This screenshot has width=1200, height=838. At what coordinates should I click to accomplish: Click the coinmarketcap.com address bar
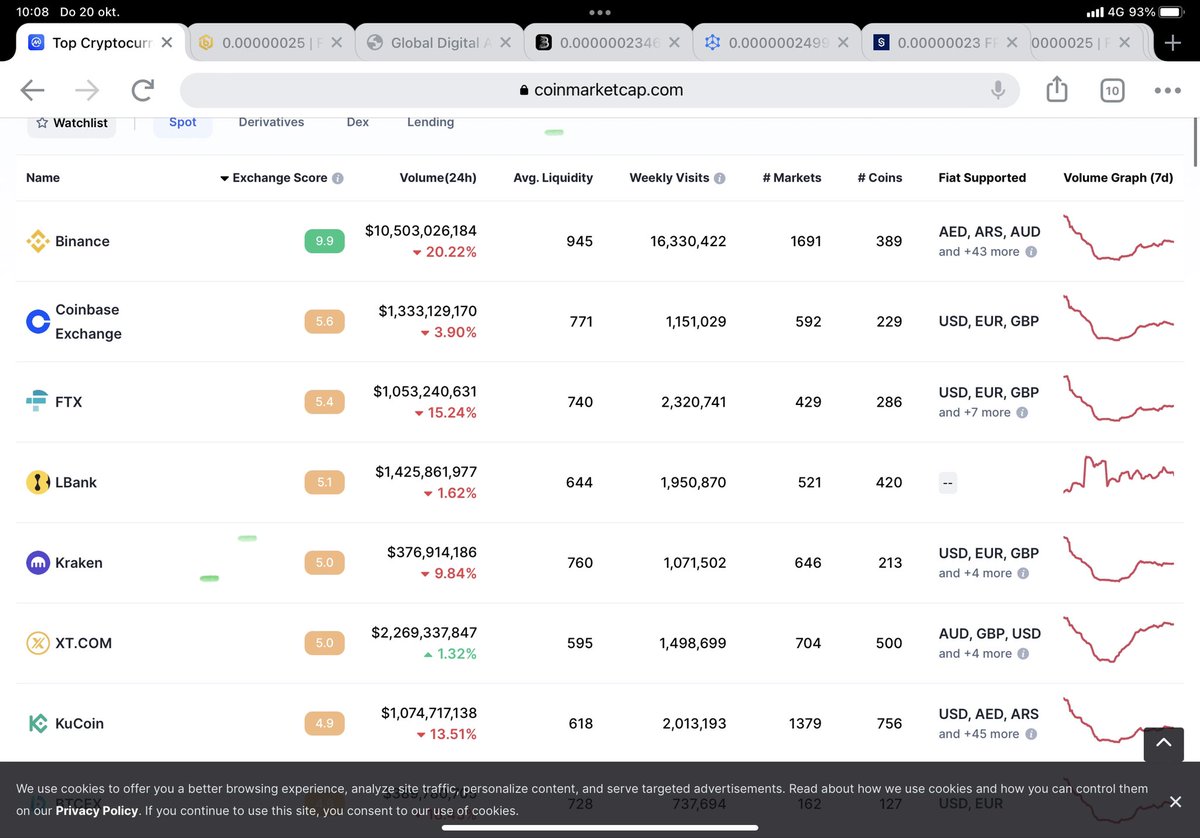(x=600, y=90)
